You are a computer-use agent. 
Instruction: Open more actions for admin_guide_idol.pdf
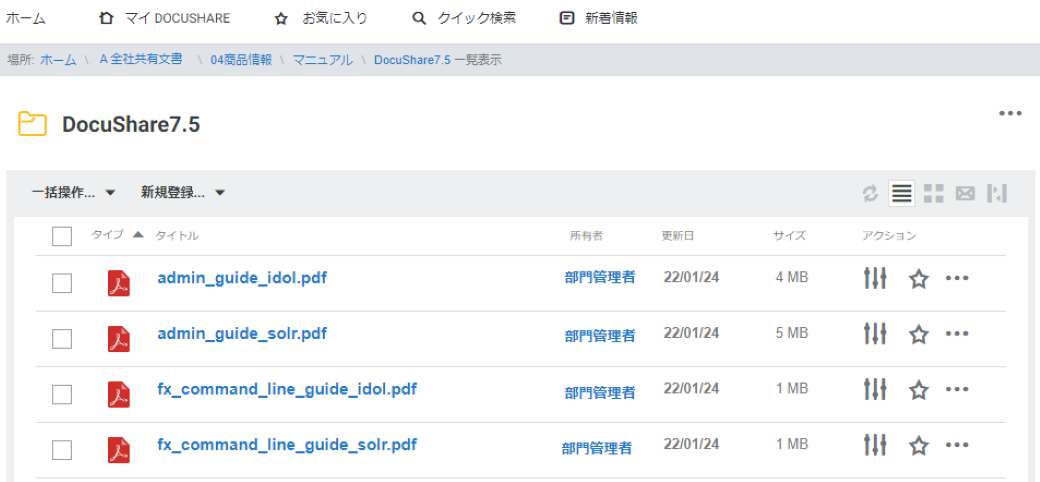(x=956, y=278)
